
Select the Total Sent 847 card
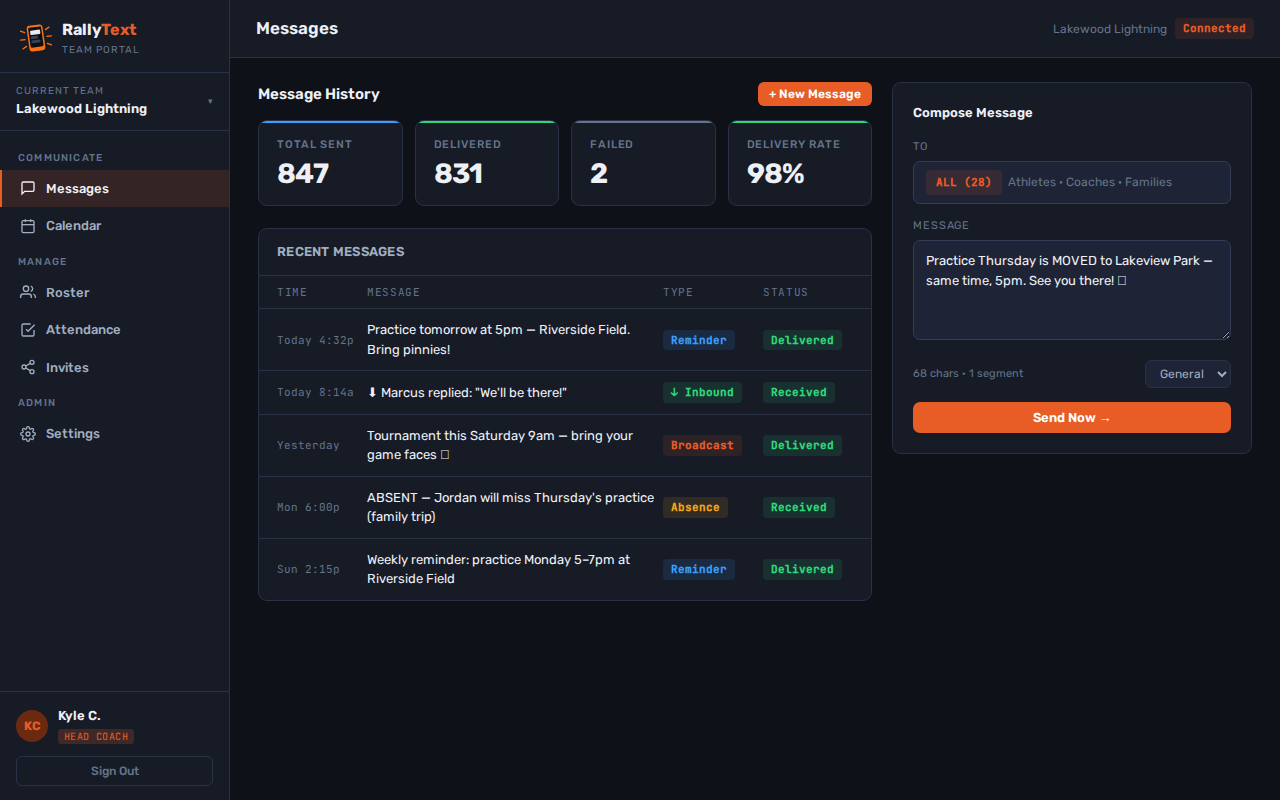tap(330, 163)
